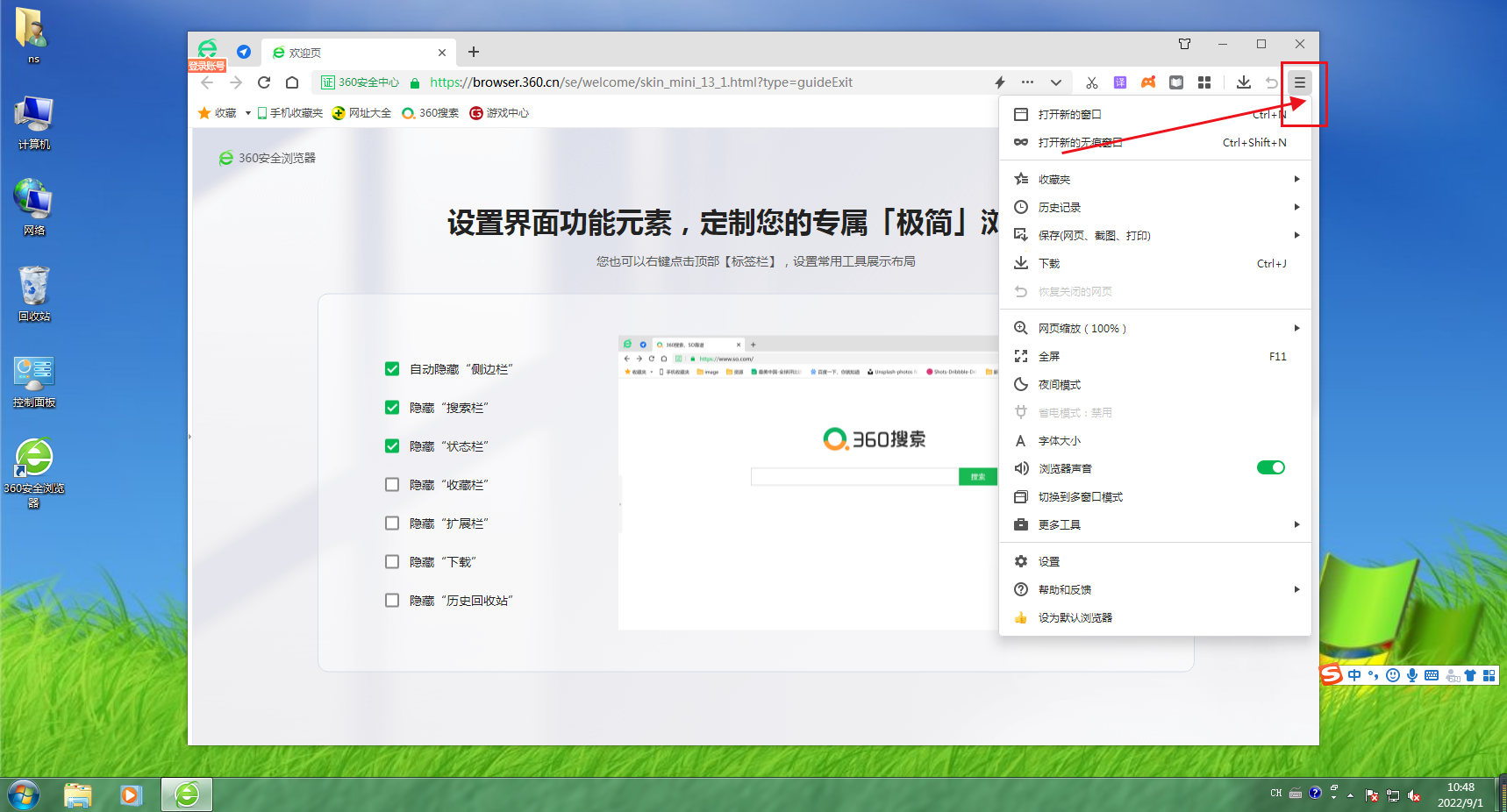Open the book reader extension icon
Image resolution: width=1507 pixels, height=812 pixels.
click(x=1176, y=82)
